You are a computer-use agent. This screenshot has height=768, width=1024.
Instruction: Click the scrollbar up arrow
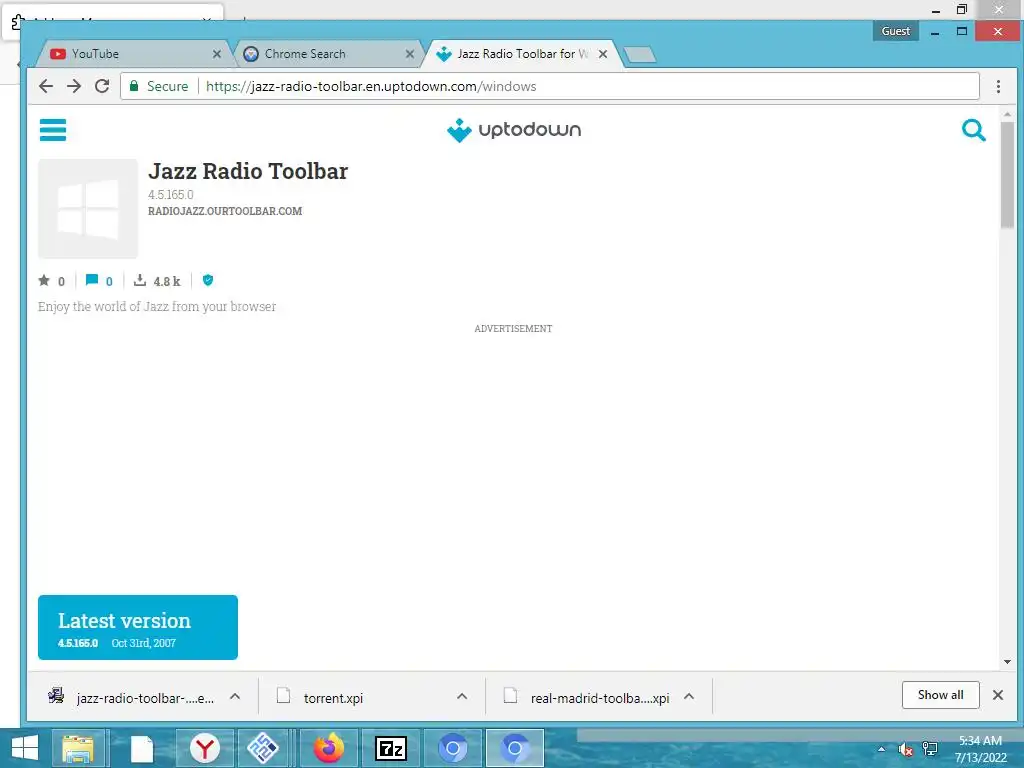1007,114
